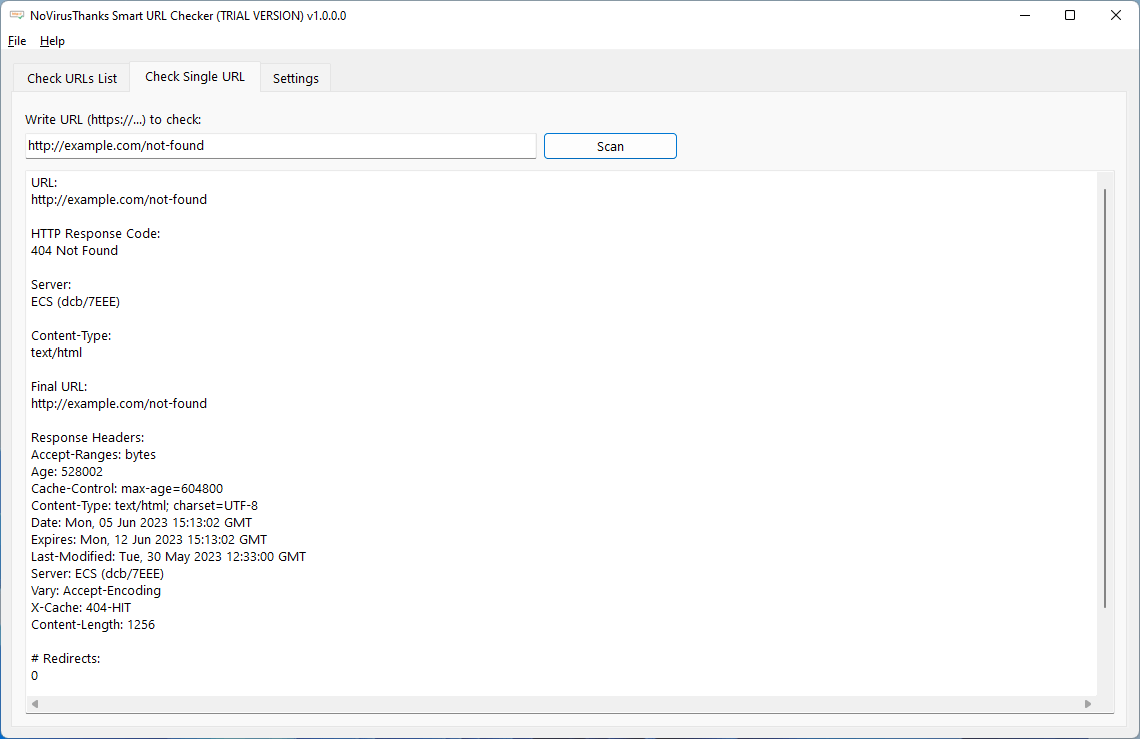Click the "Accept-Ranges: bytes" header line
This screenshot has height=739, width=1140.
(93, 455)
